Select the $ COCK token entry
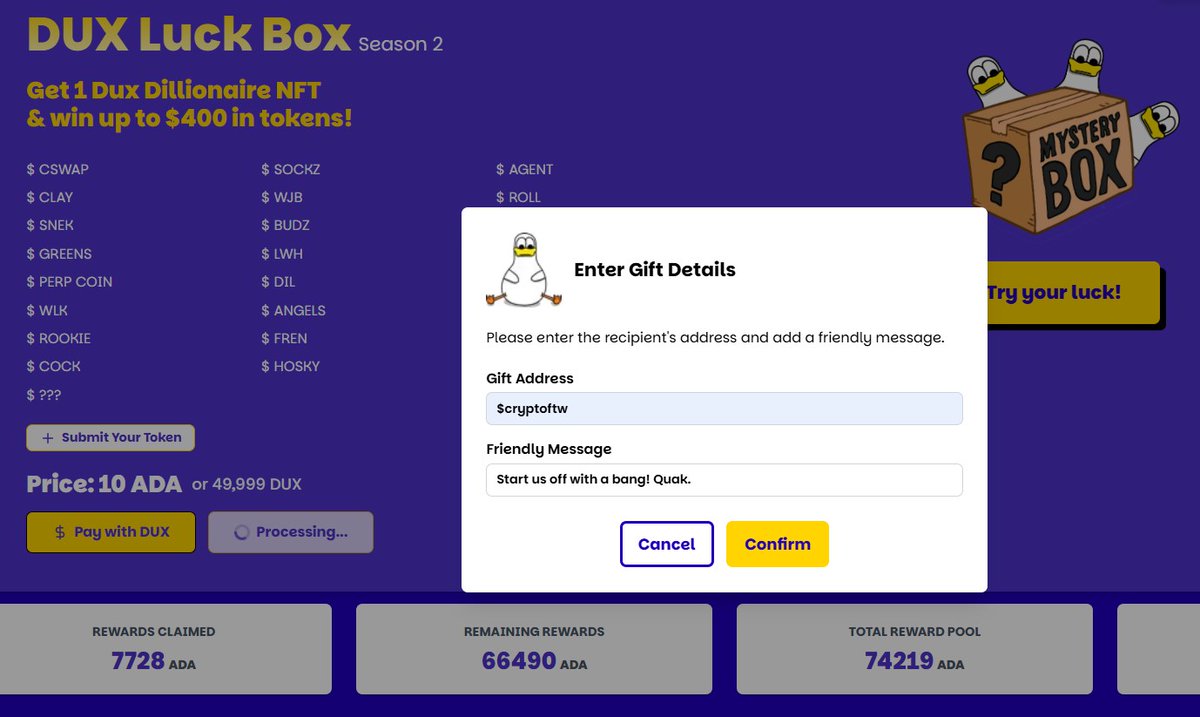 click(x=54, y=366)
